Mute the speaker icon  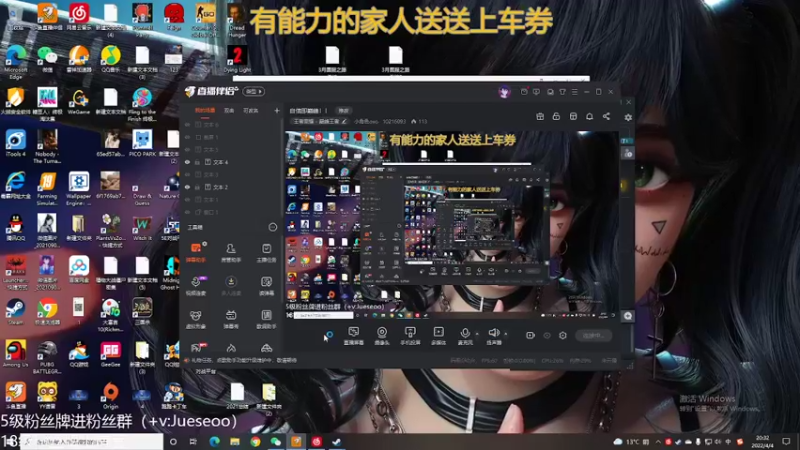click(493, 334)
